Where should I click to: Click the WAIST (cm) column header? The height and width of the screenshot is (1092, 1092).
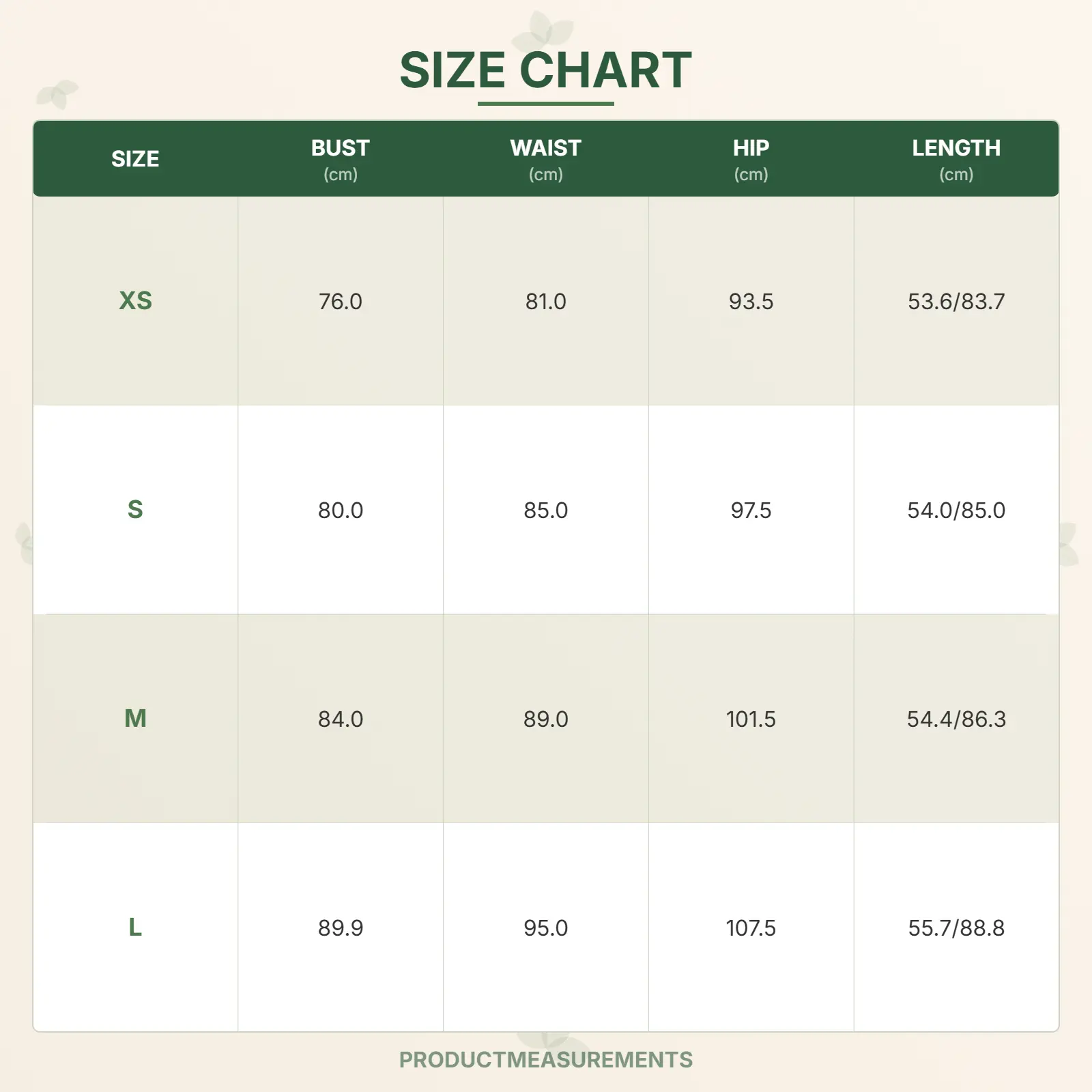click(545, 159)
